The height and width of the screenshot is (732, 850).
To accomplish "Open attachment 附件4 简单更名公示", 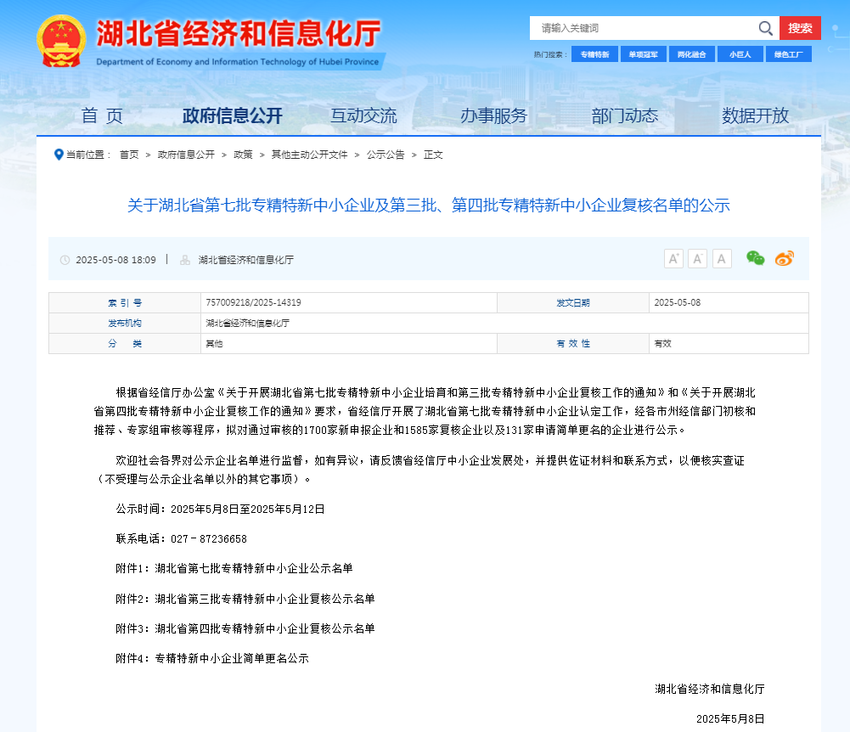I will [x=231, y=659].
